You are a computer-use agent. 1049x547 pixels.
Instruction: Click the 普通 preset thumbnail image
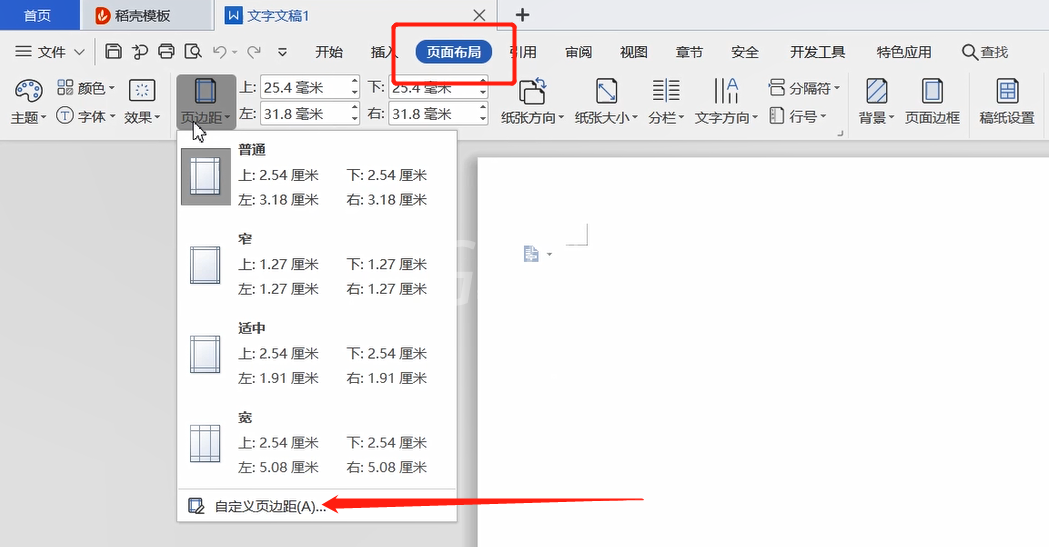(205, 177)
